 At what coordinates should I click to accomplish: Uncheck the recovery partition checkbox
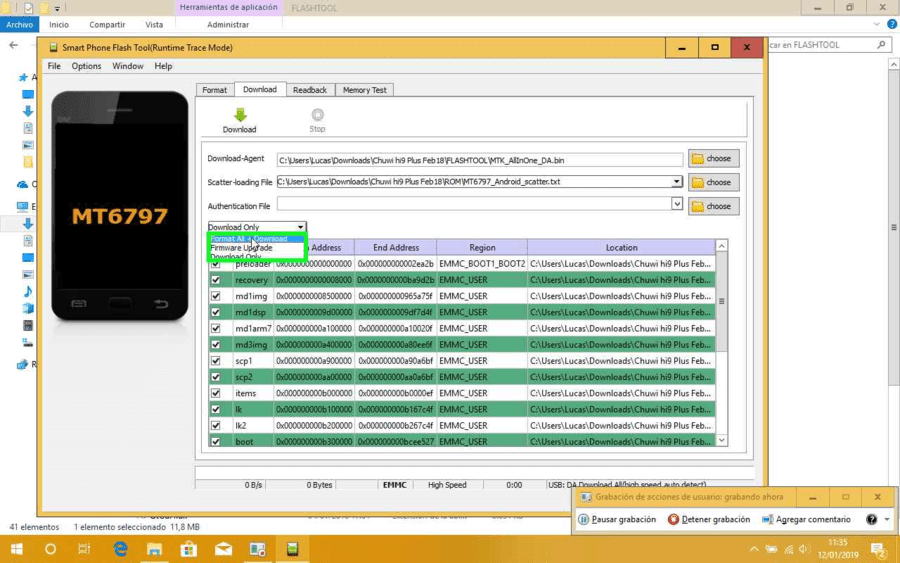216,280
